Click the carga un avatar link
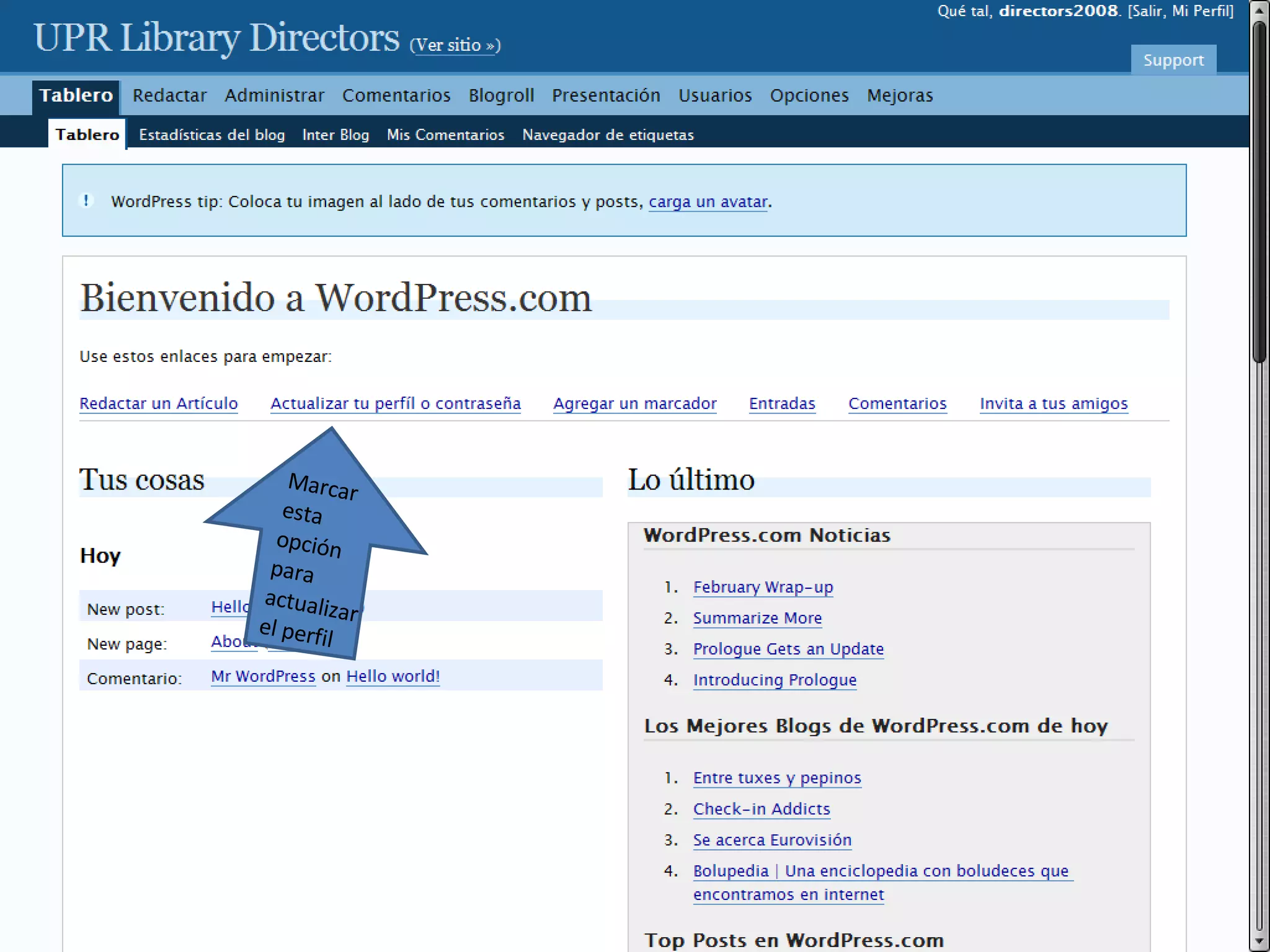Viewport: 1270px width, 952px height. point(708,202)
